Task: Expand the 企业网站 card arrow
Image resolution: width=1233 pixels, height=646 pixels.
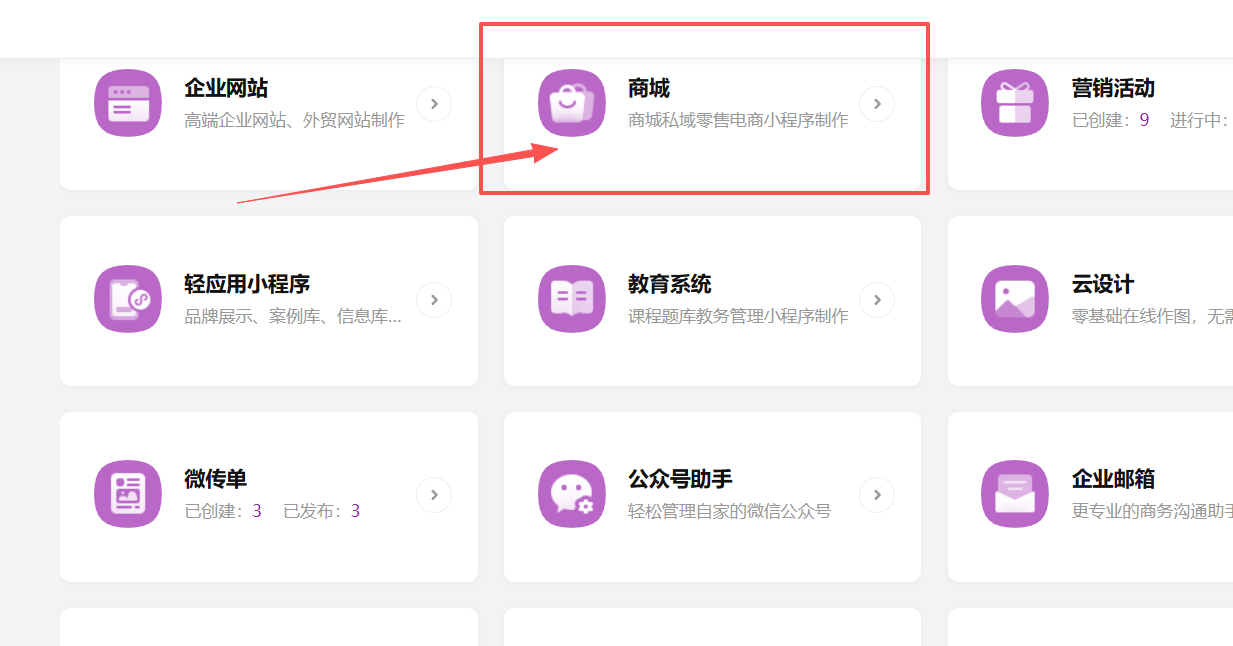Action: [x=434, y=103]
